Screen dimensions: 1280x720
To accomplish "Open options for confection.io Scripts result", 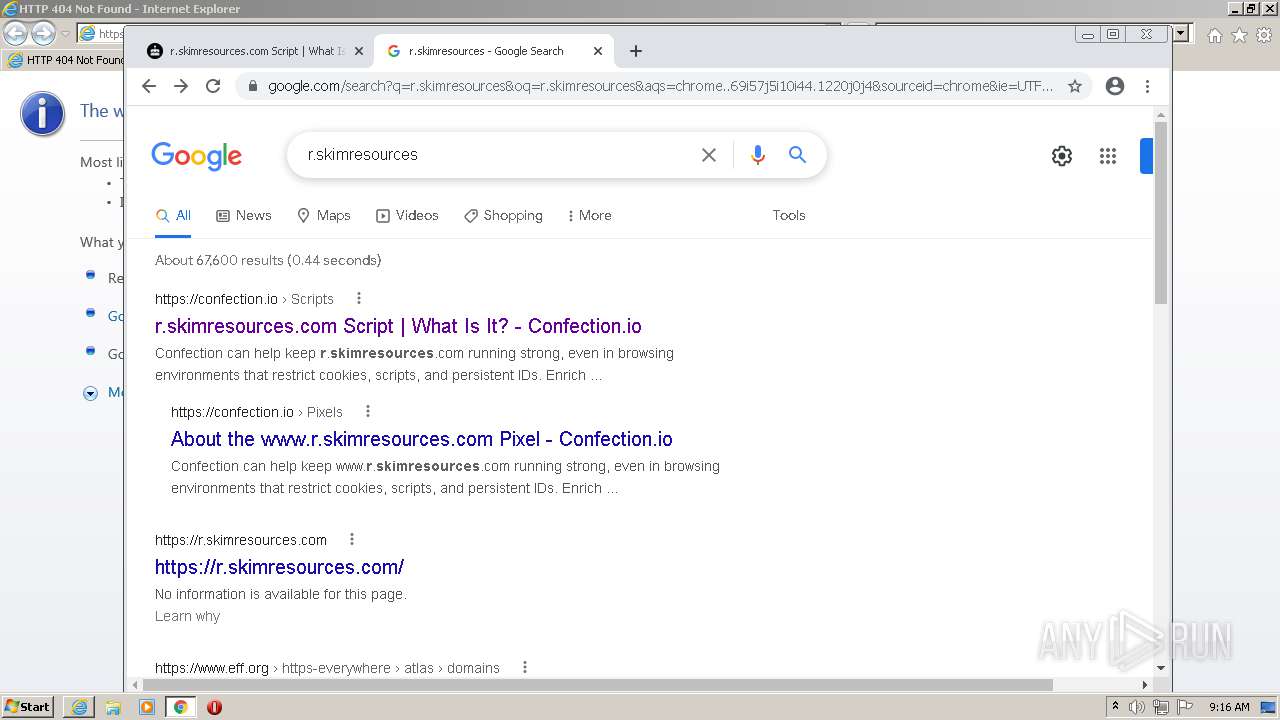I will 359,298.
